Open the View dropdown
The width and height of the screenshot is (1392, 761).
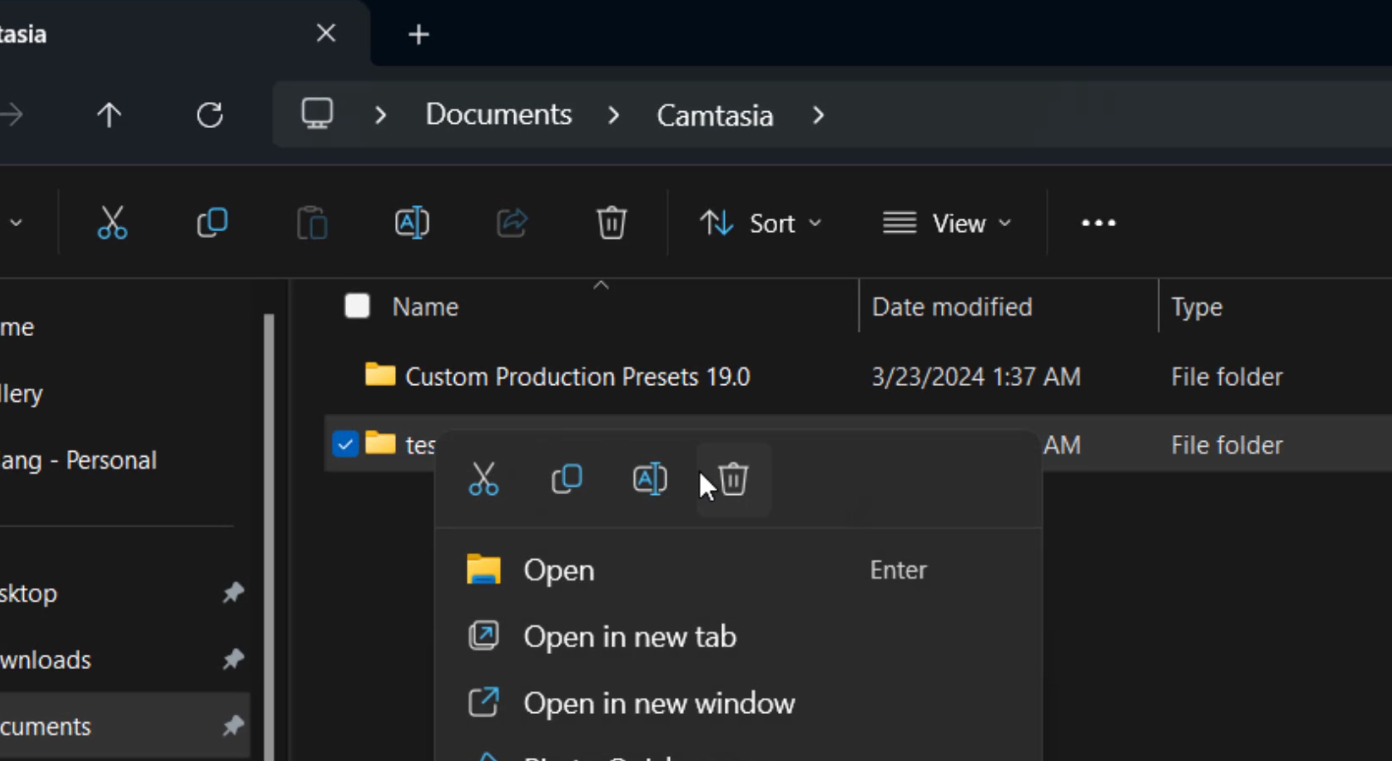pos(946,223)
